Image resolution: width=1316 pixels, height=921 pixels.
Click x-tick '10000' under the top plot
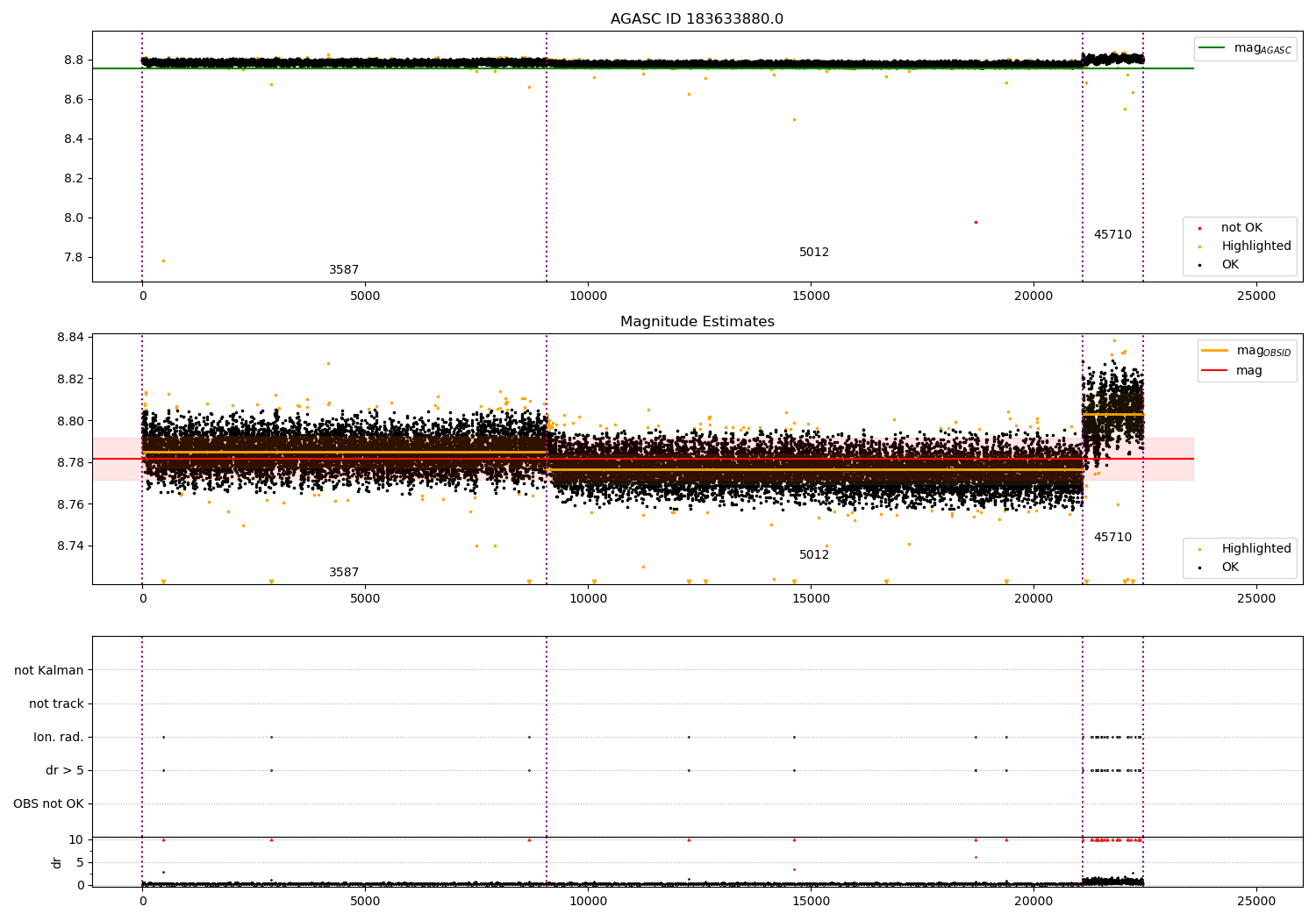(588, 296)
